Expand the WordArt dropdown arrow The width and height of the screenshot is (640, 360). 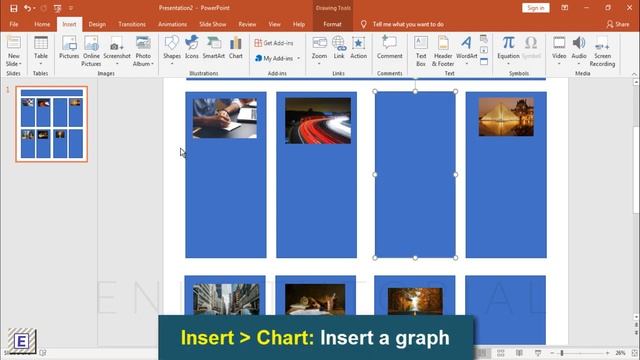tap(467, 64)
